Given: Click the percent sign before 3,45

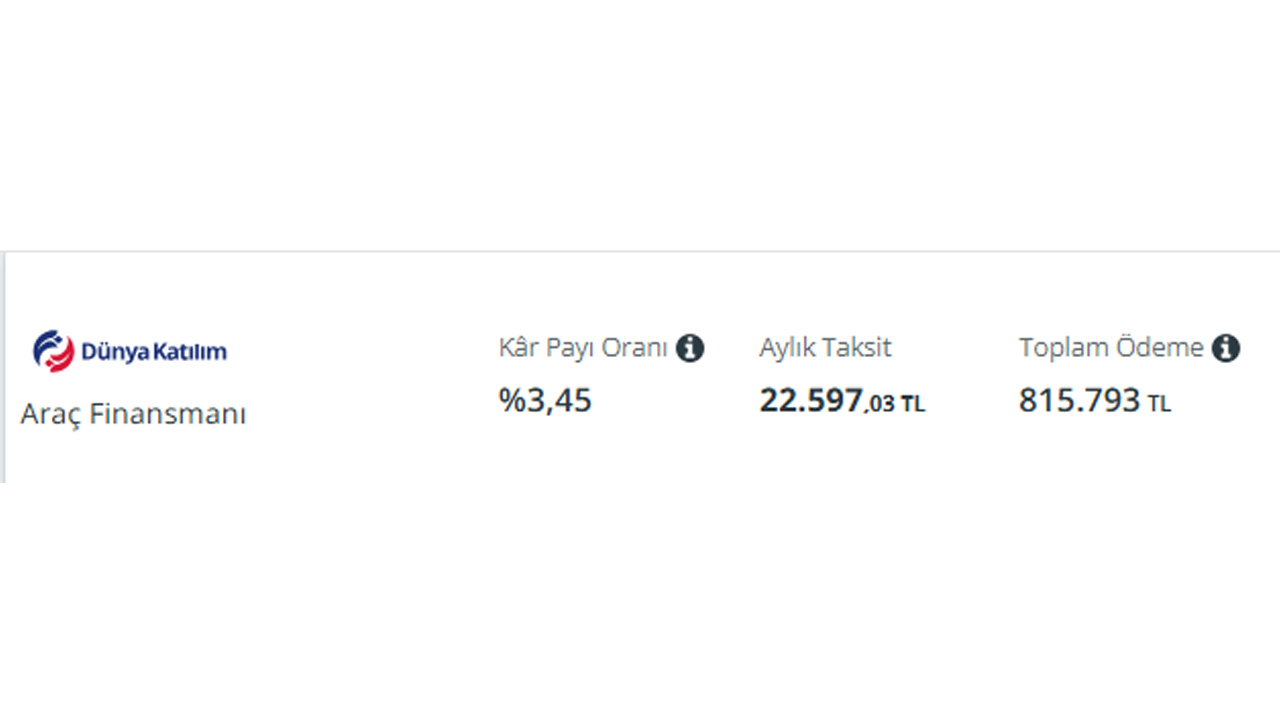Looking at the screenshot, I should point(512,400).
